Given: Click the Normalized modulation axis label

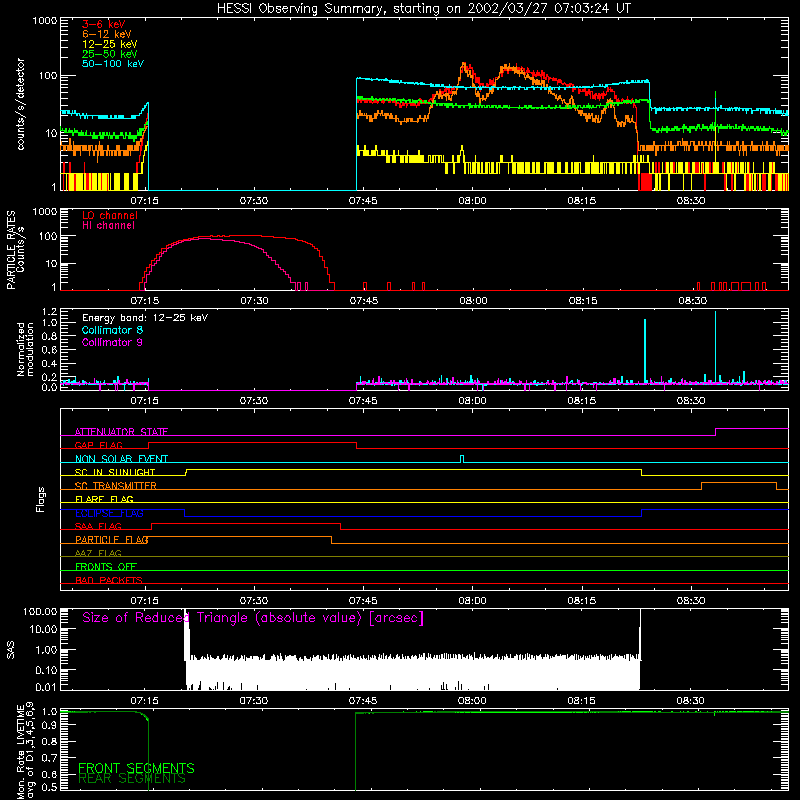Looking at the screenshot, I should click(24, 349).
